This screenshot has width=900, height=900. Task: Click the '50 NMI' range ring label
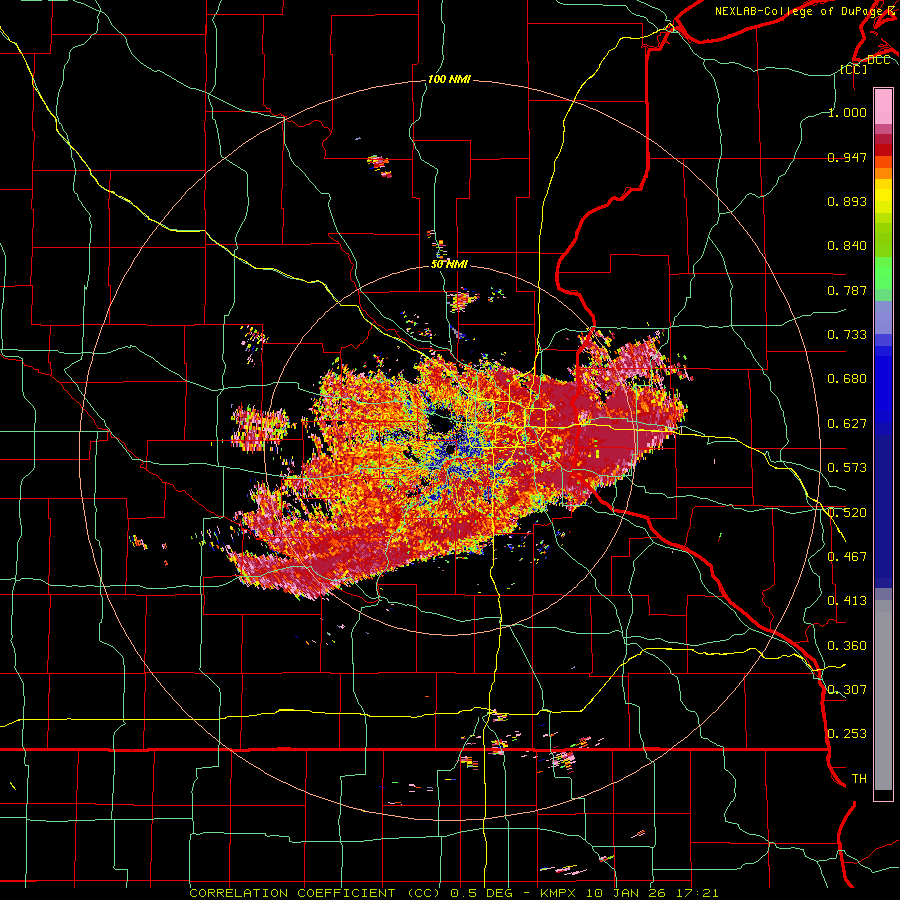click(x=449, y=264)
